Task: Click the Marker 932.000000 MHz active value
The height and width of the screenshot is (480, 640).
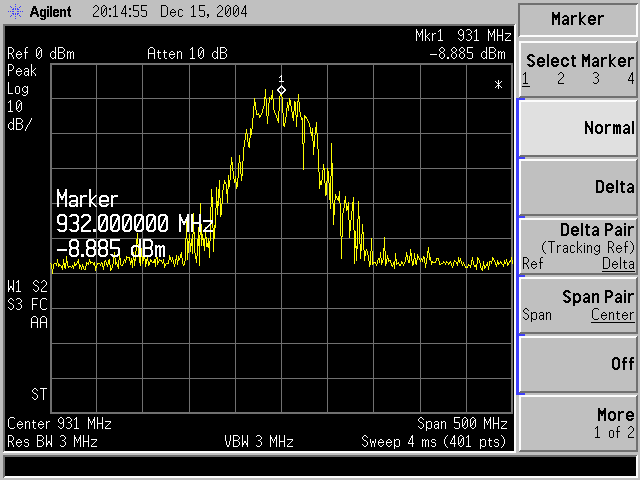Action: (x=135, y=224)
